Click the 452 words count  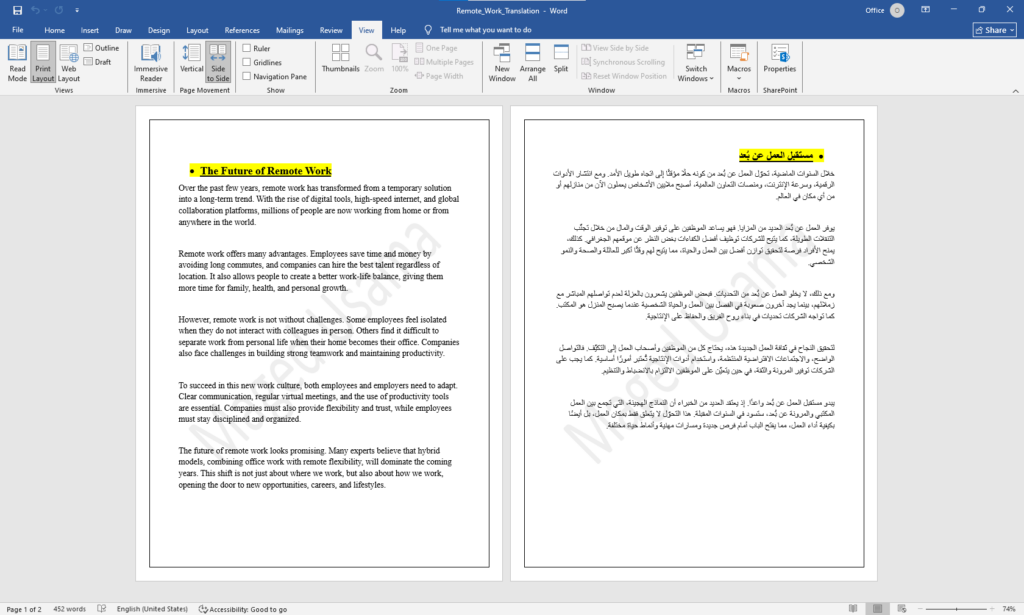[x=69, y=609]
